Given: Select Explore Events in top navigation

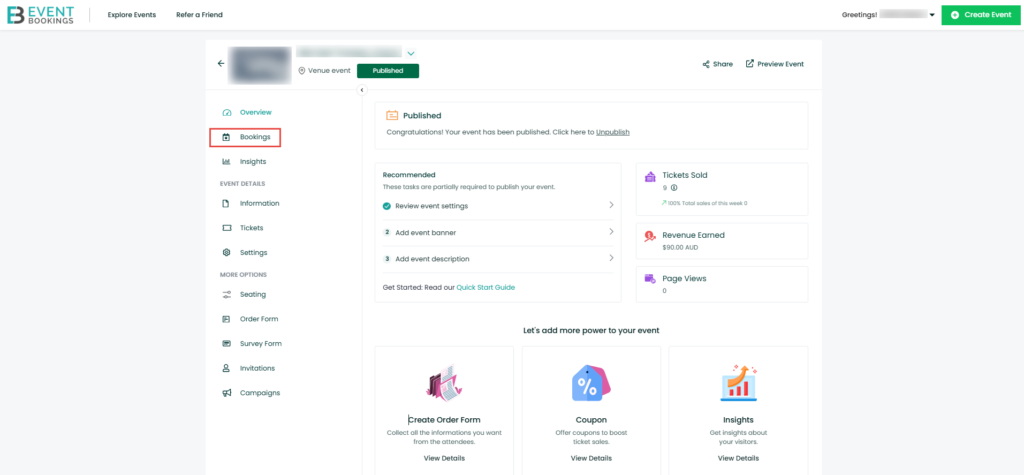Looking at the screenshot, I should [132, 15].
